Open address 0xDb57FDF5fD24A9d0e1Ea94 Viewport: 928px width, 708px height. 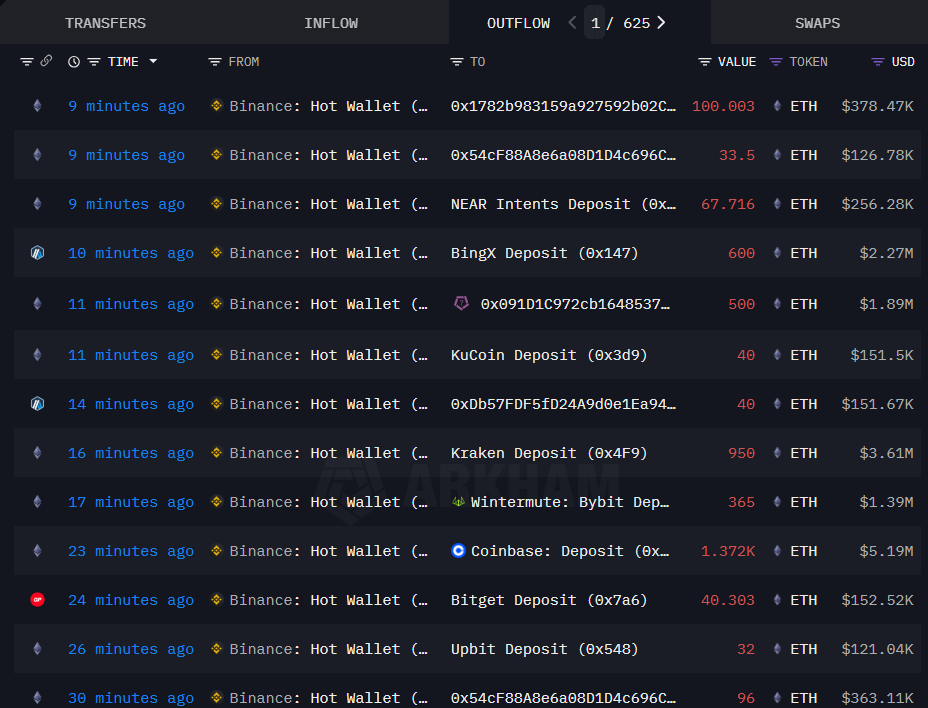pos(563,404)
